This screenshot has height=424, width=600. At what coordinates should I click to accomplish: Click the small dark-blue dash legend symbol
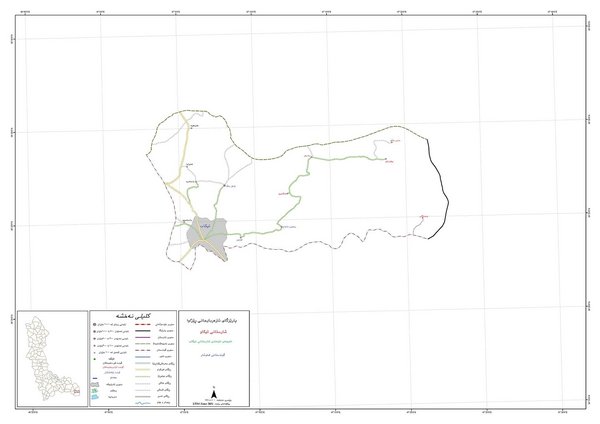[95, 378]
